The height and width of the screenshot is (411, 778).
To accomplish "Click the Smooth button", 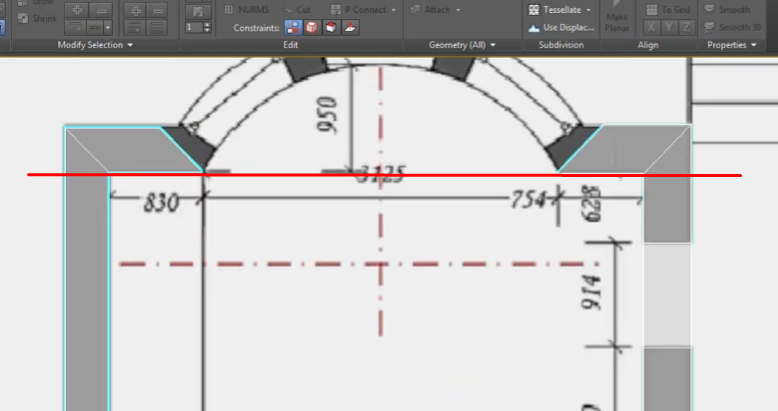I will [728, 9].
